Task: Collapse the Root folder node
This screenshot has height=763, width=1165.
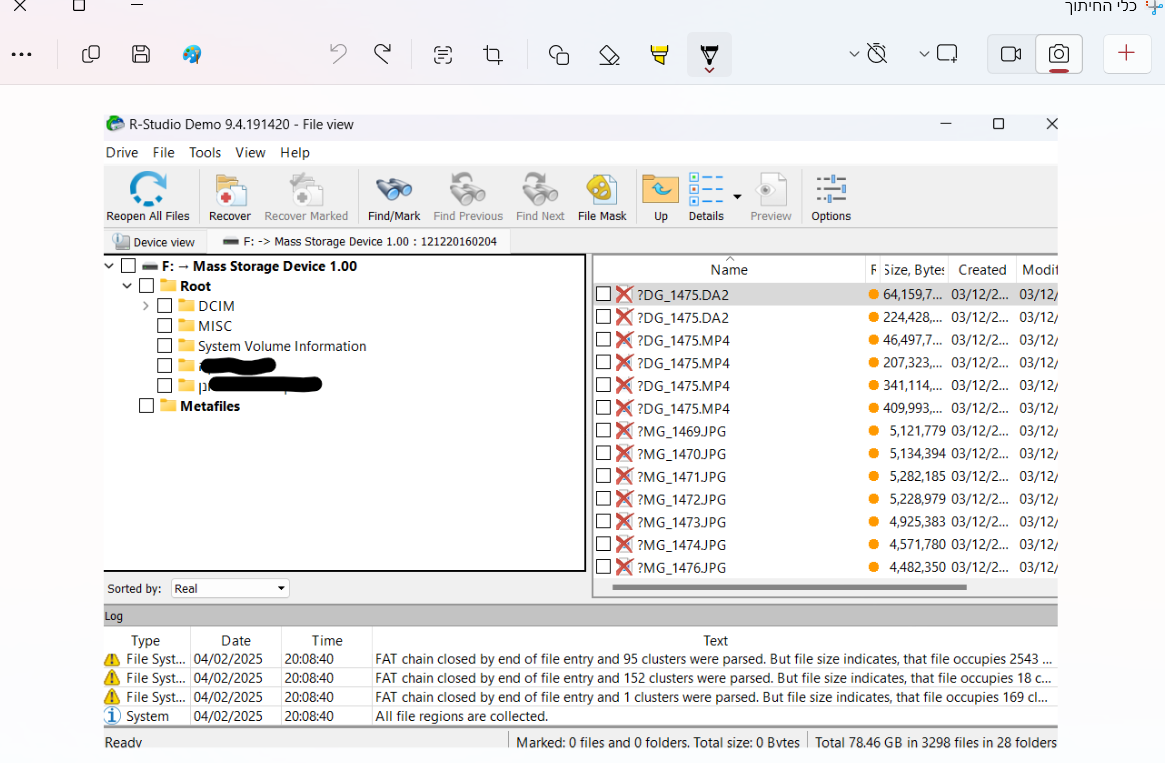Action: click(x=127, y=286)
